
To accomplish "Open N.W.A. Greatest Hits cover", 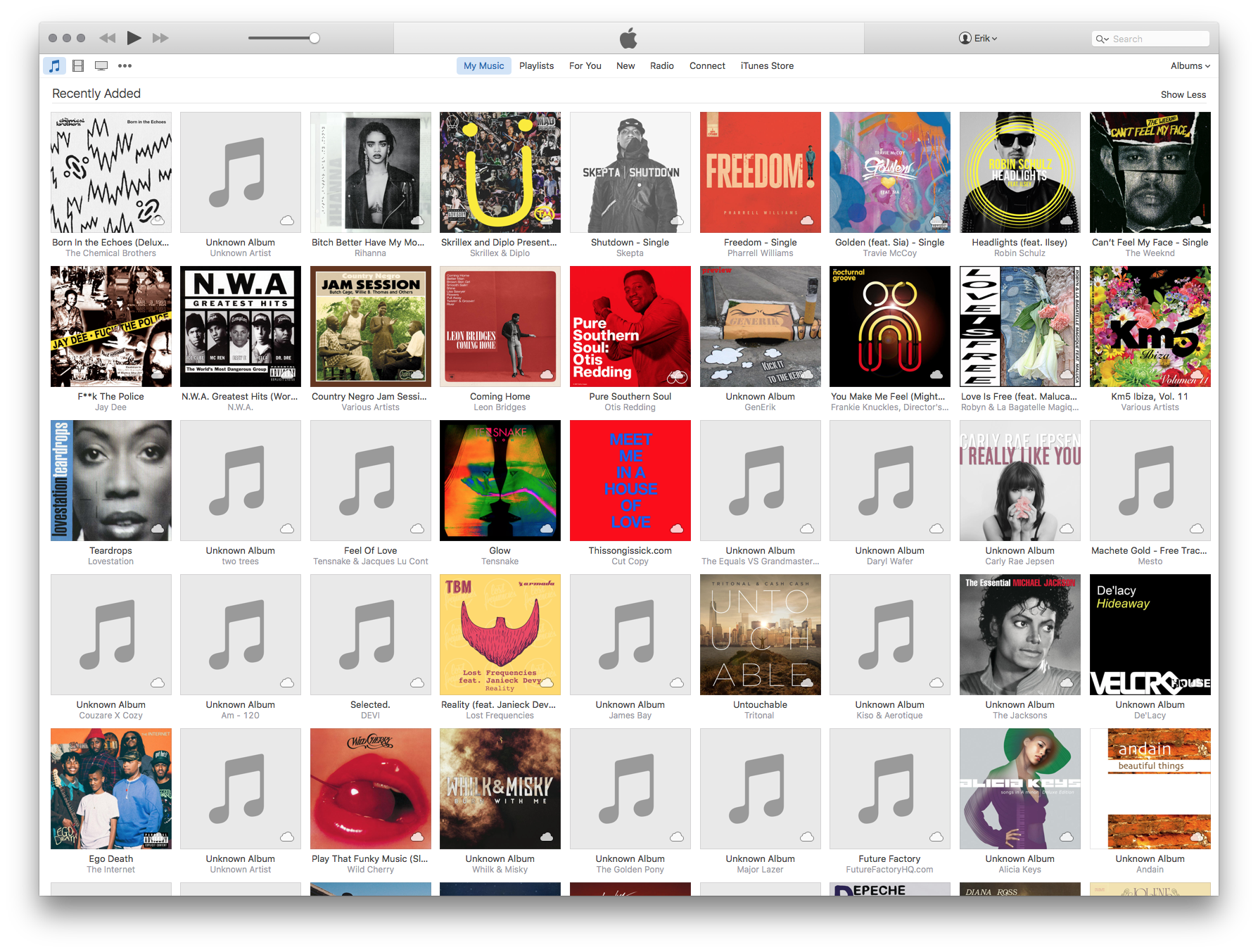I will tap(241, 326).
